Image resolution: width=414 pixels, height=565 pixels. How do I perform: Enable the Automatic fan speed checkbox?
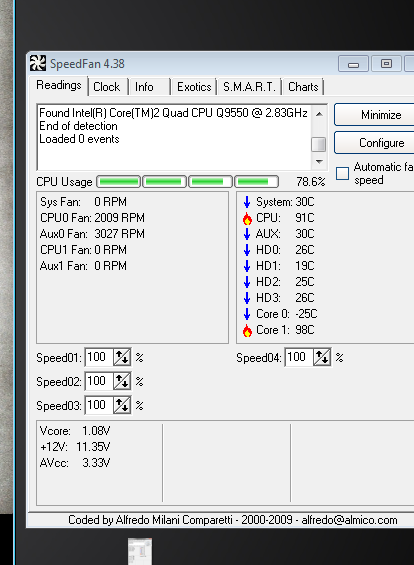(x=342, y=173)
